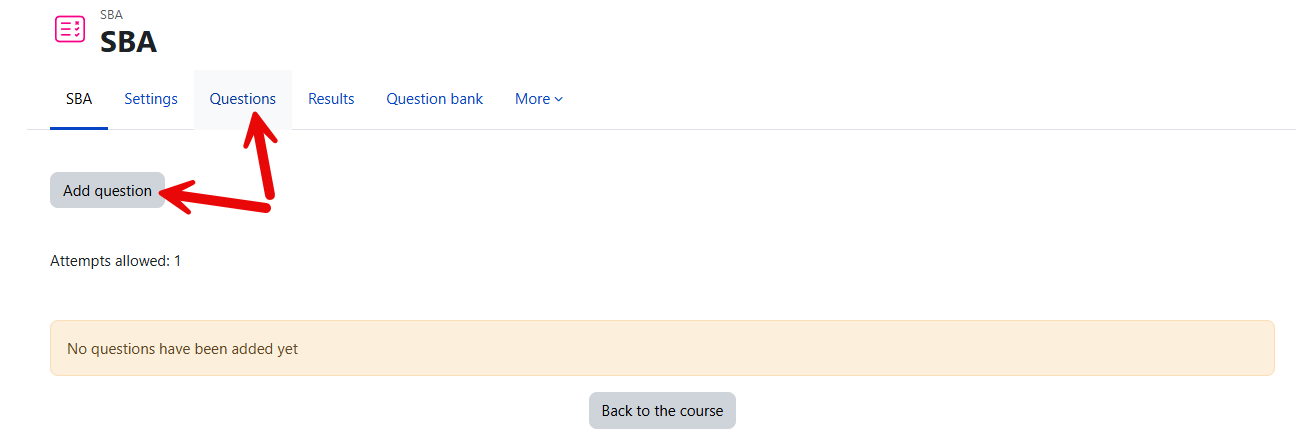
Task: Click the pink quiz activity icon
Action: click(70, 29)
